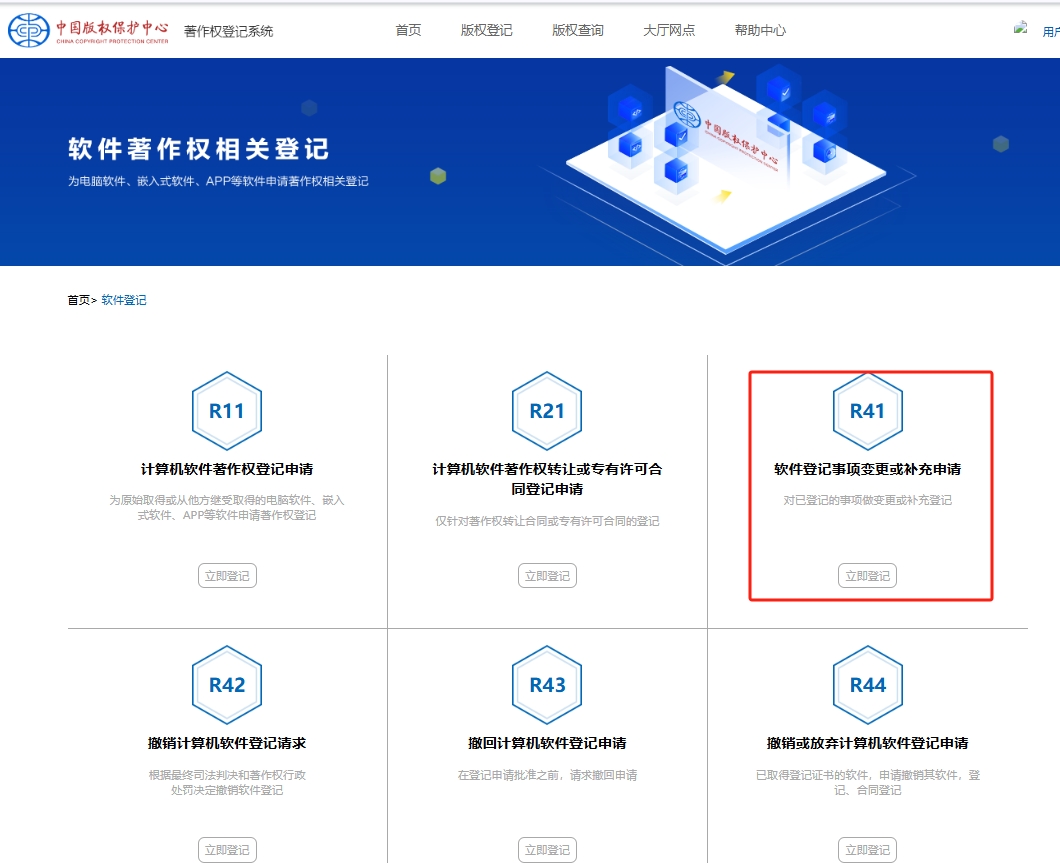Viewport: 1060px width, 863px height.
Task: Click the R11 hexagon icon
Action: point(227,411)
